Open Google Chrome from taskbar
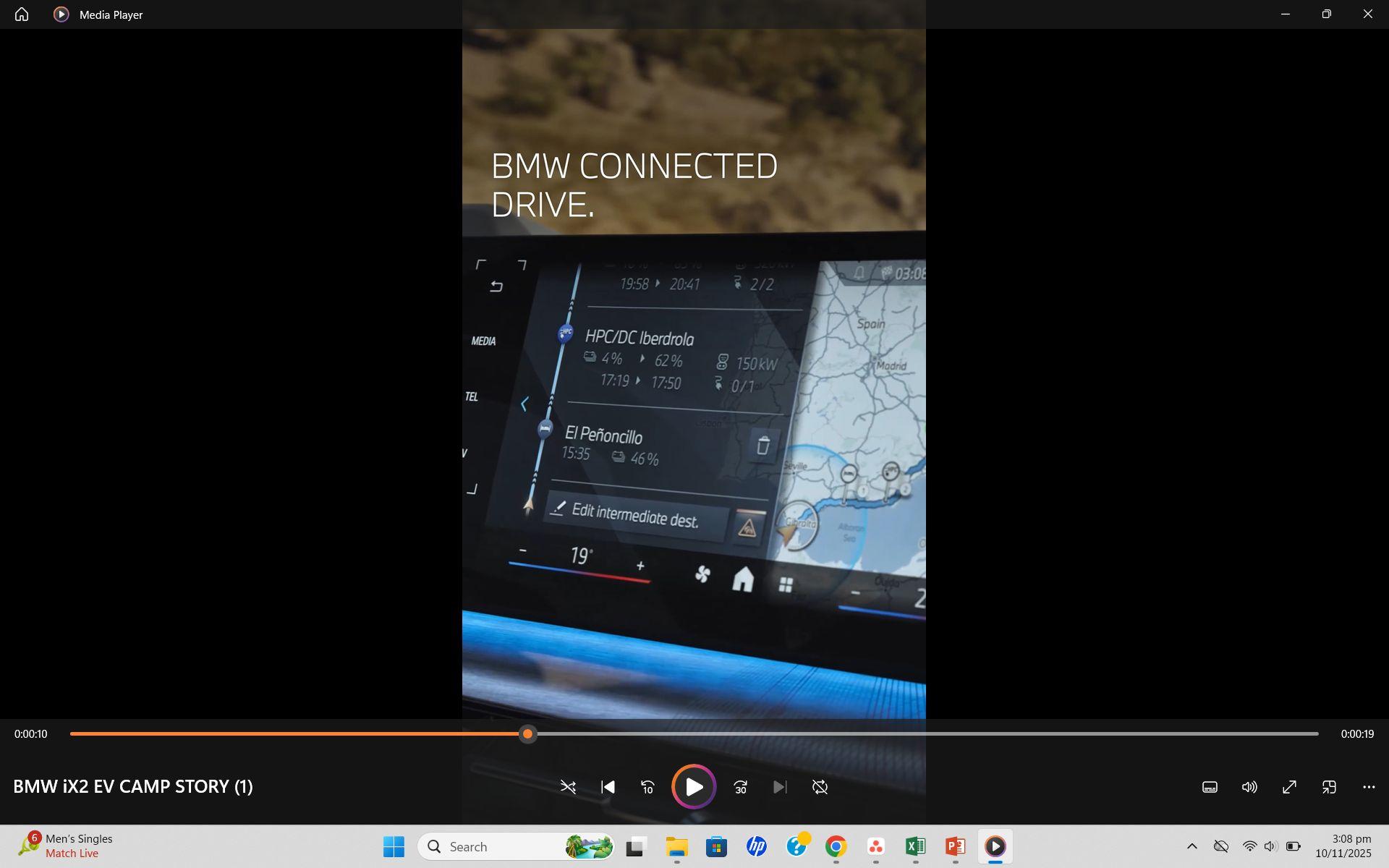 pyautogui.click(x=836, y=846)
